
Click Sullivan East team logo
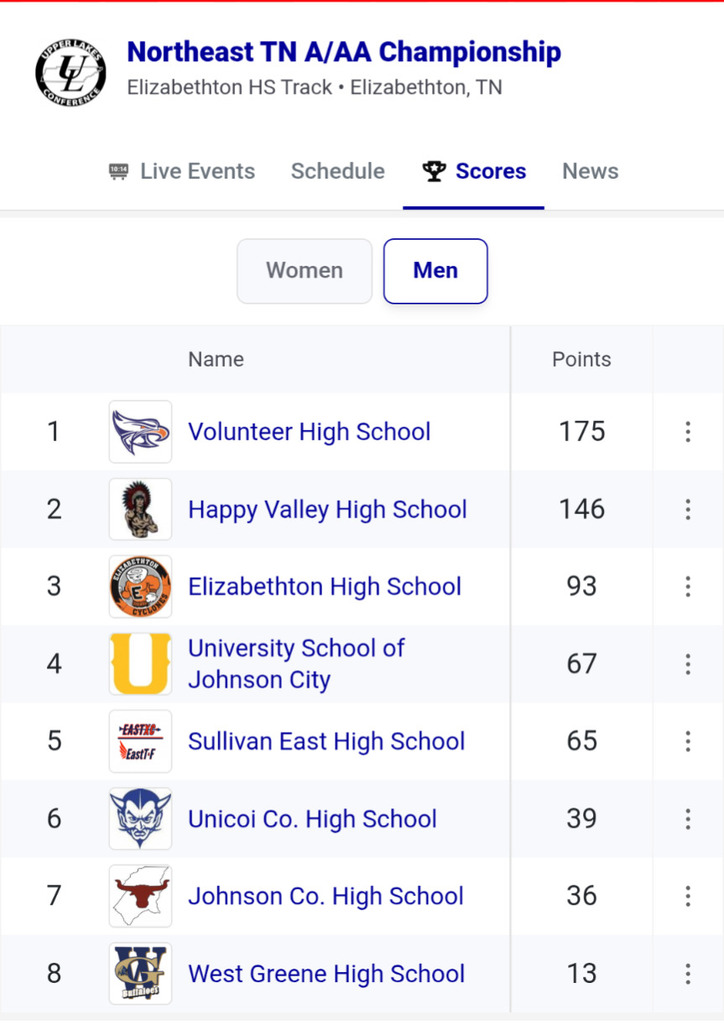(x=140, y=741)
